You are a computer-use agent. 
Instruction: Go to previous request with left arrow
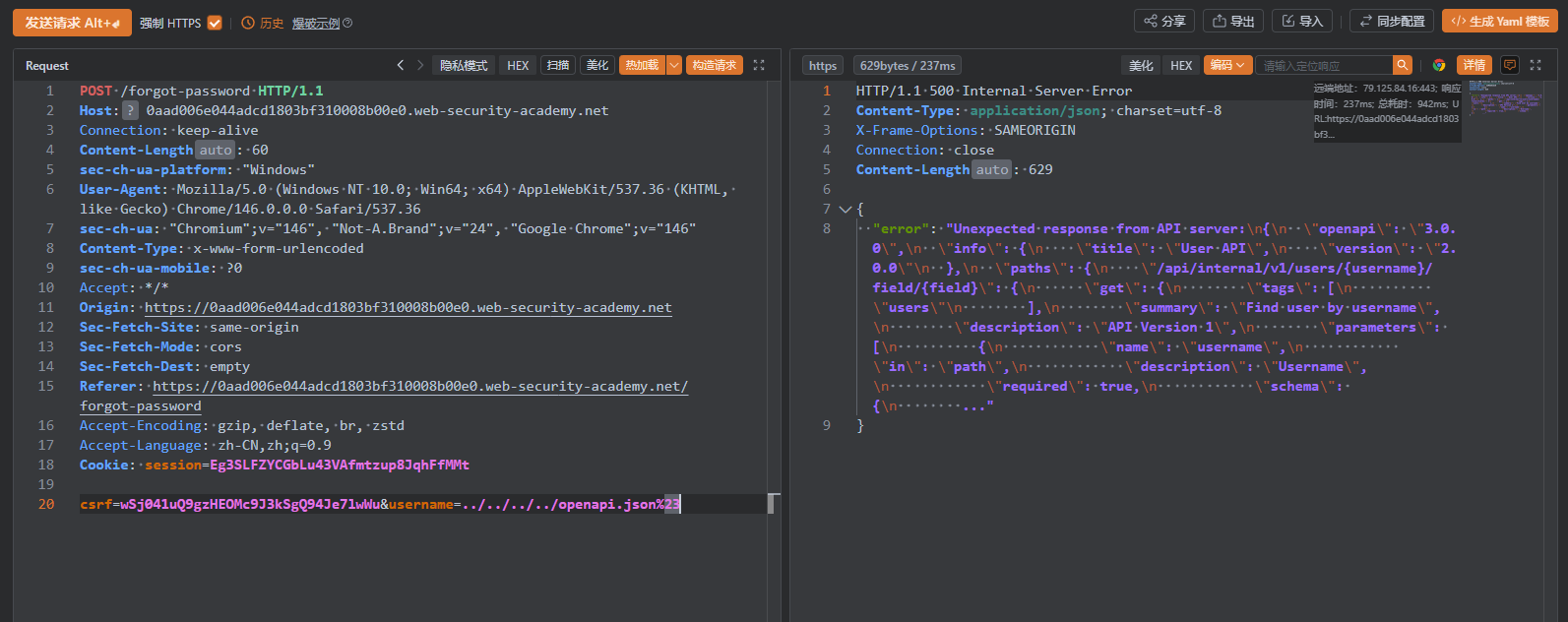click(401, 65)
